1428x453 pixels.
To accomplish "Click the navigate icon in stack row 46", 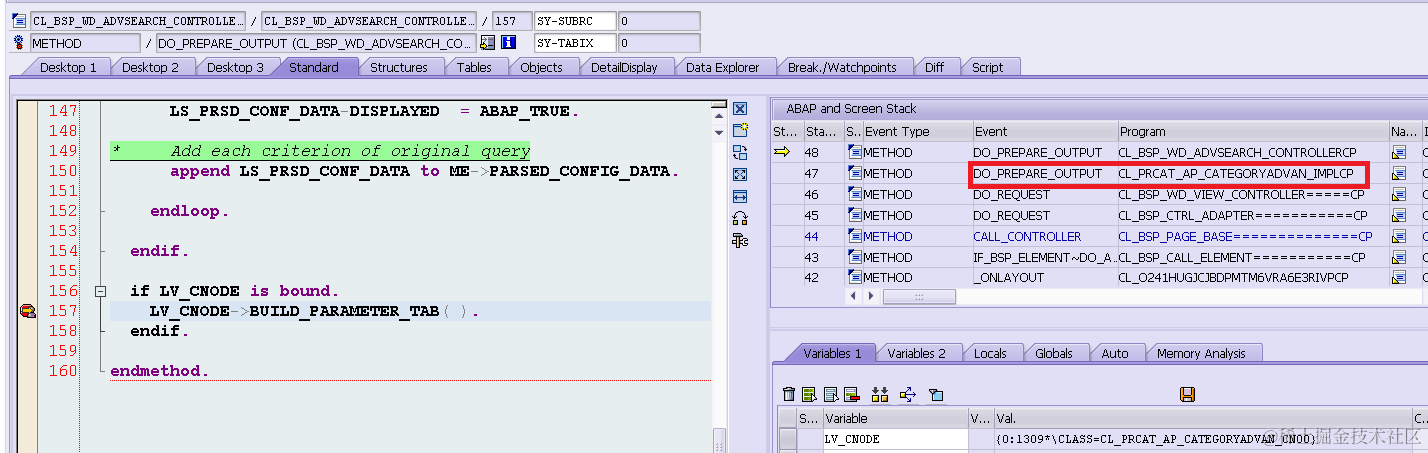I will coord(1399,194).
